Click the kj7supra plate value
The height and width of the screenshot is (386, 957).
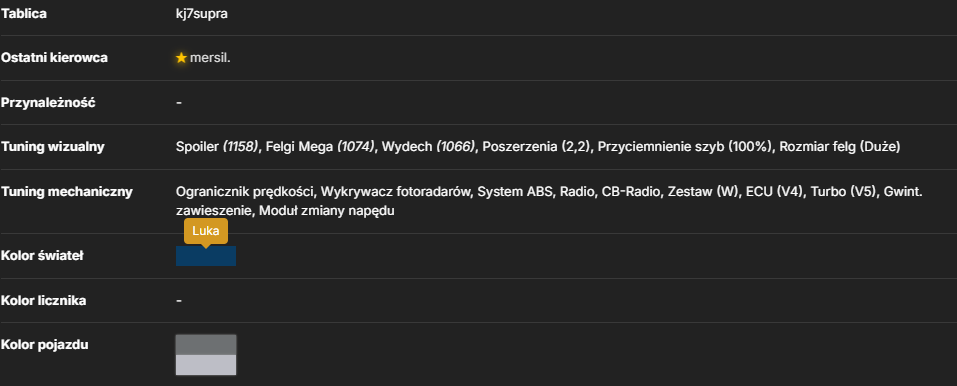[x=201, y=13]
